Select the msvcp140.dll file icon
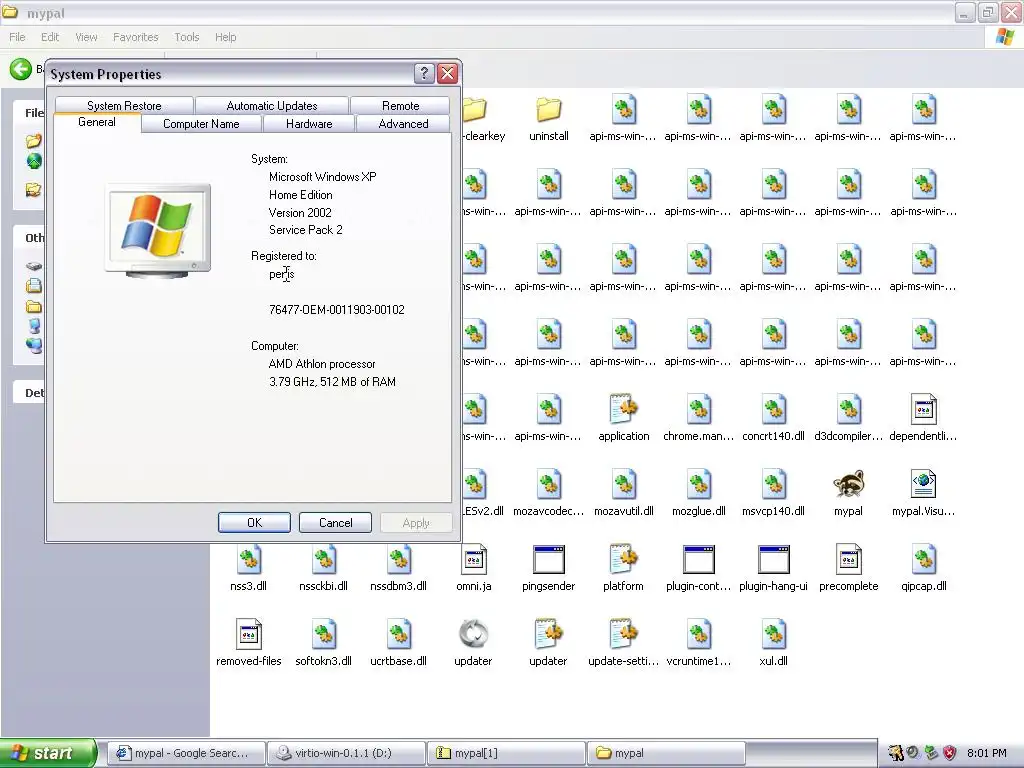Image resolution: width=1024 pixels, height=768 pixels. (x=773, y=485)
